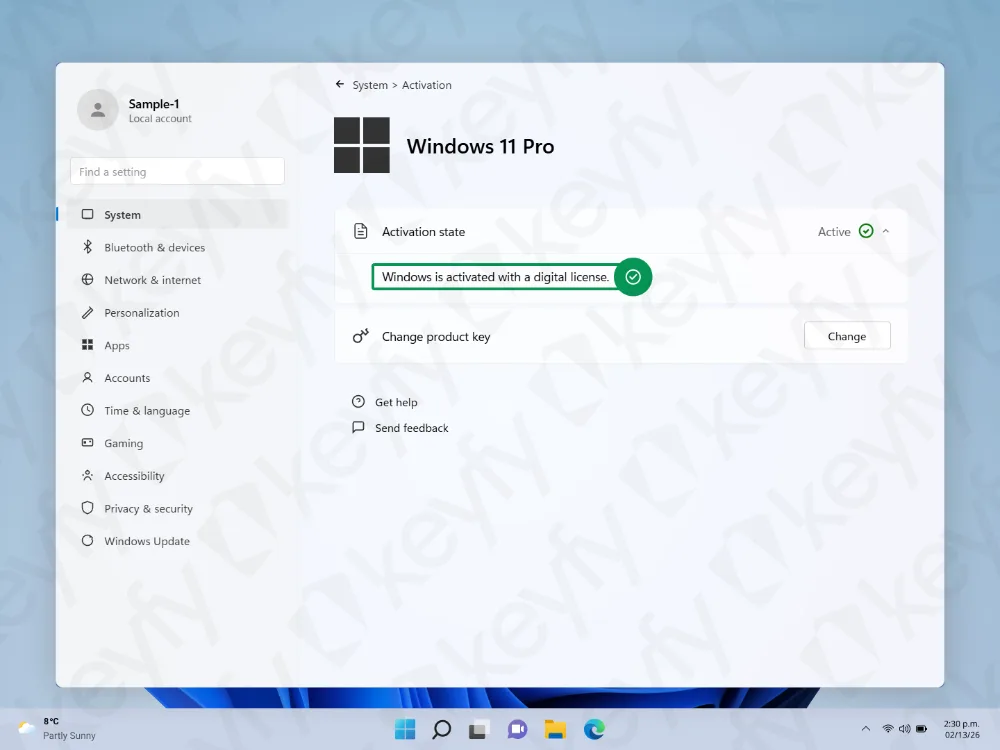
Task: Click Activation in the breadcrumb
Action: click(427, 85)
